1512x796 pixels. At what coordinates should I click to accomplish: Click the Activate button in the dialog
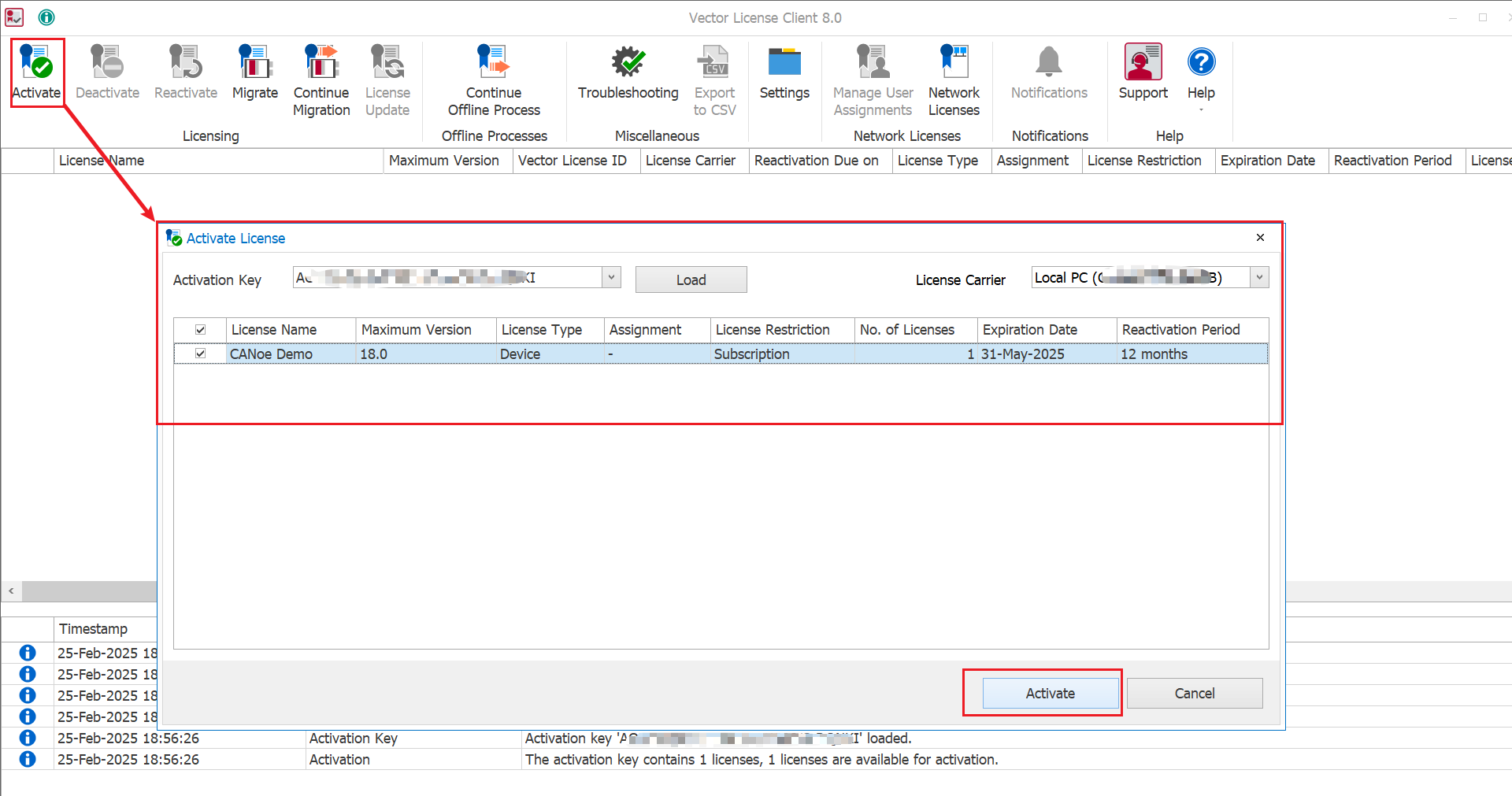(x=1050, y=694)
